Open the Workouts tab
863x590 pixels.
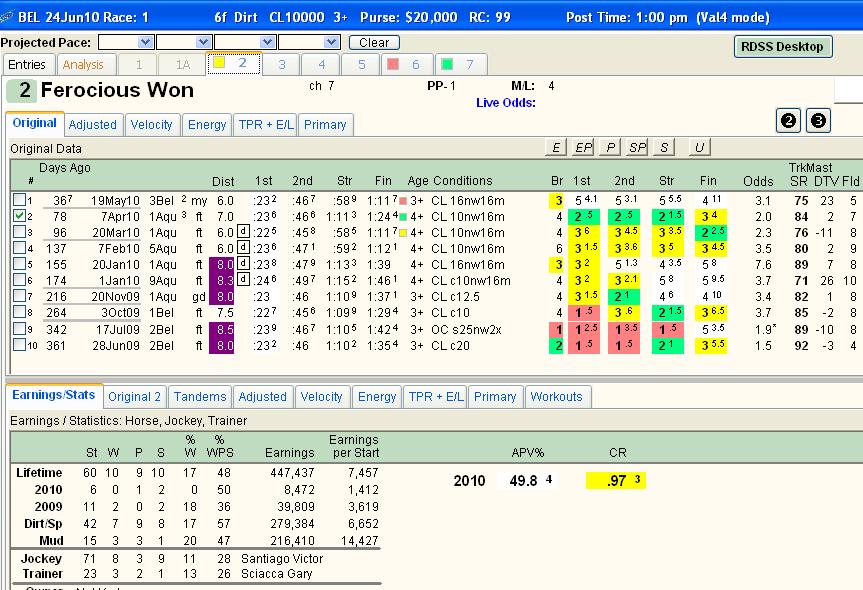(x=556, y=396)
